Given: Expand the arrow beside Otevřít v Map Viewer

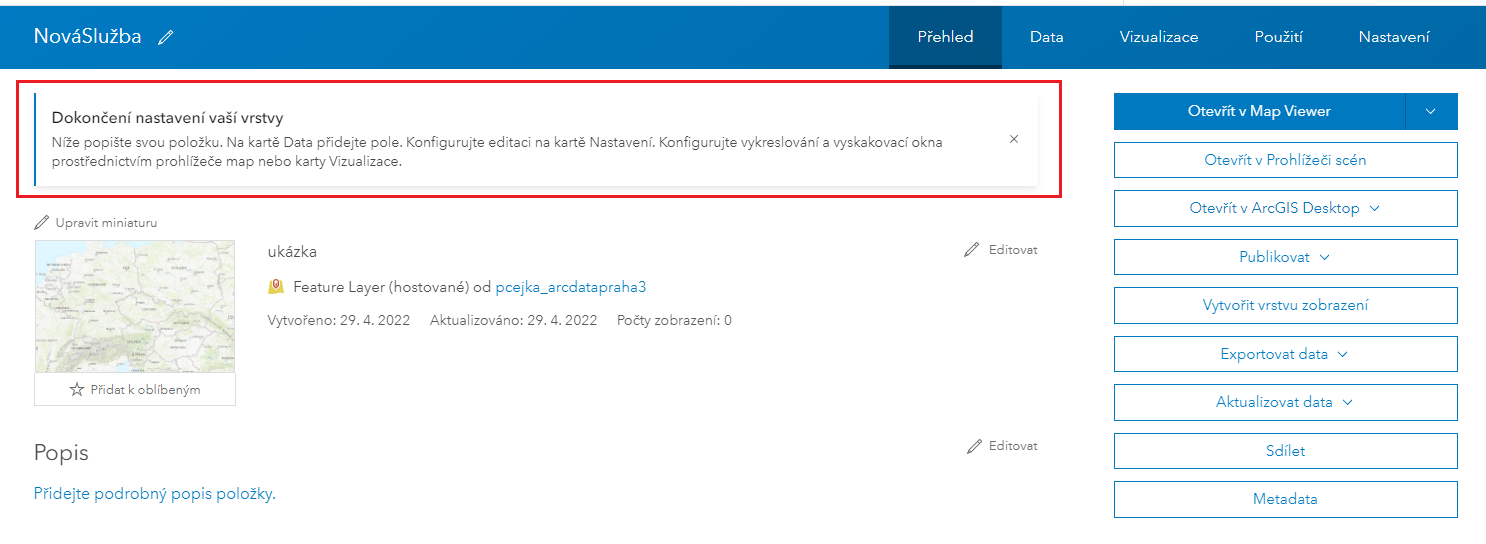Looking at the screenshot, I should (x=1431, y=111).
